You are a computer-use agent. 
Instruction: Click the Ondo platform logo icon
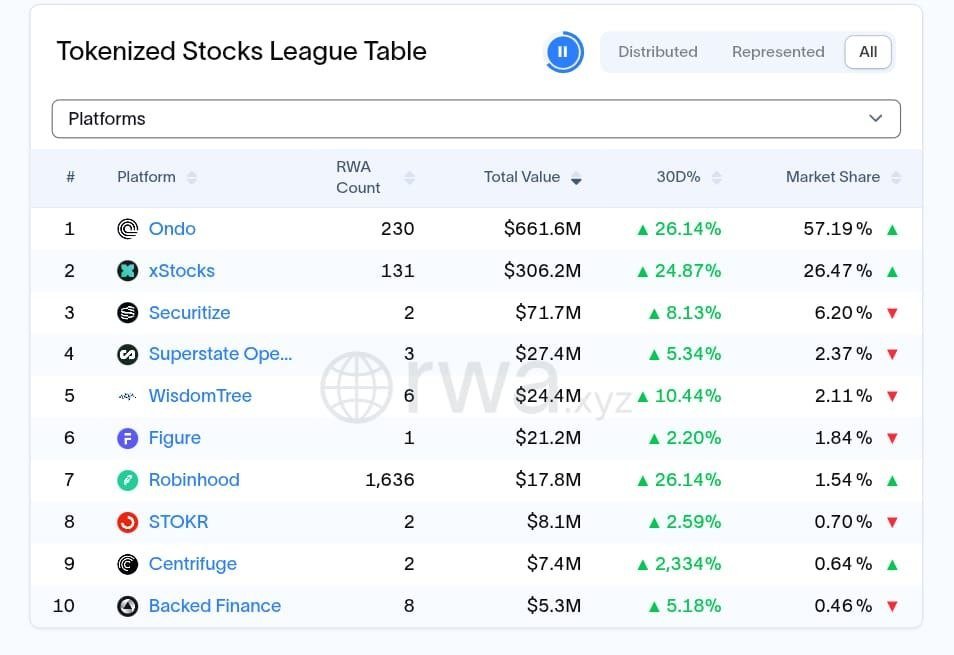point(127,229)
